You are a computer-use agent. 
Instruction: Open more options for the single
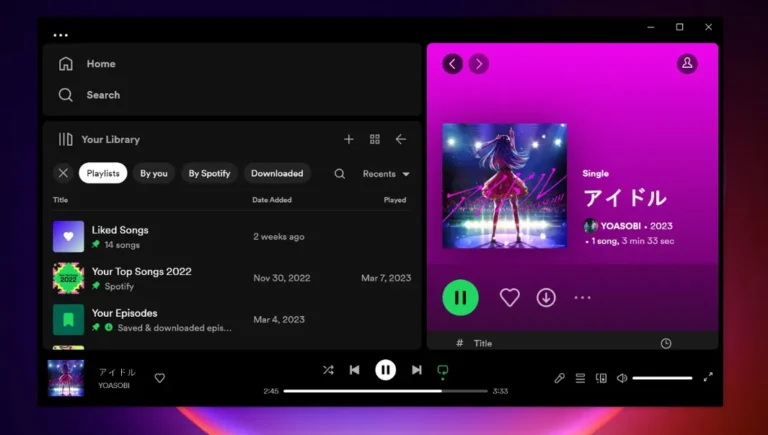pyautogui.click(x=582, y=297)
